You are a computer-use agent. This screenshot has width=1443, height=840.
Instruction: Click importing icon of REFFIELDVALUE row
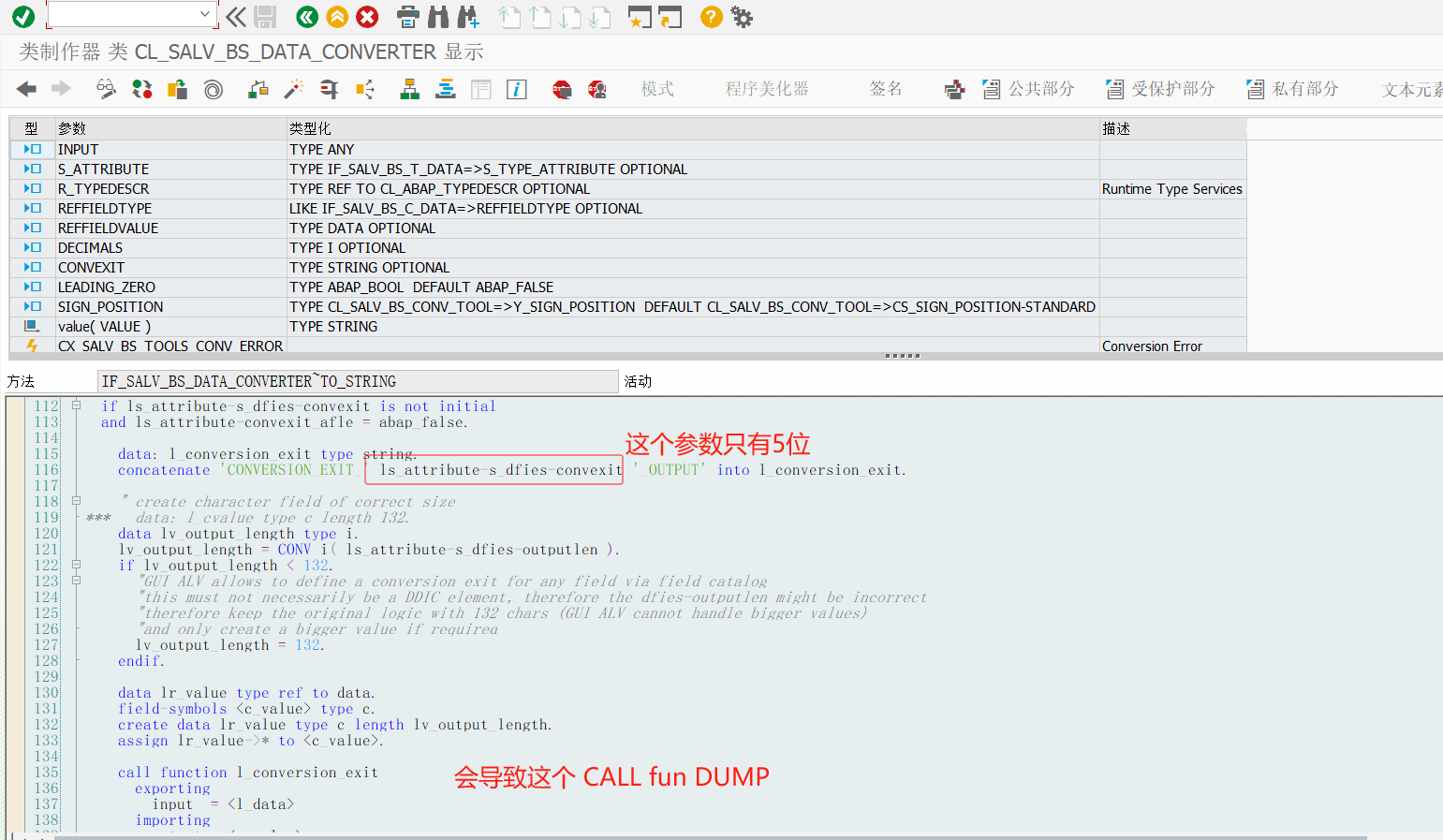point(33,228)
